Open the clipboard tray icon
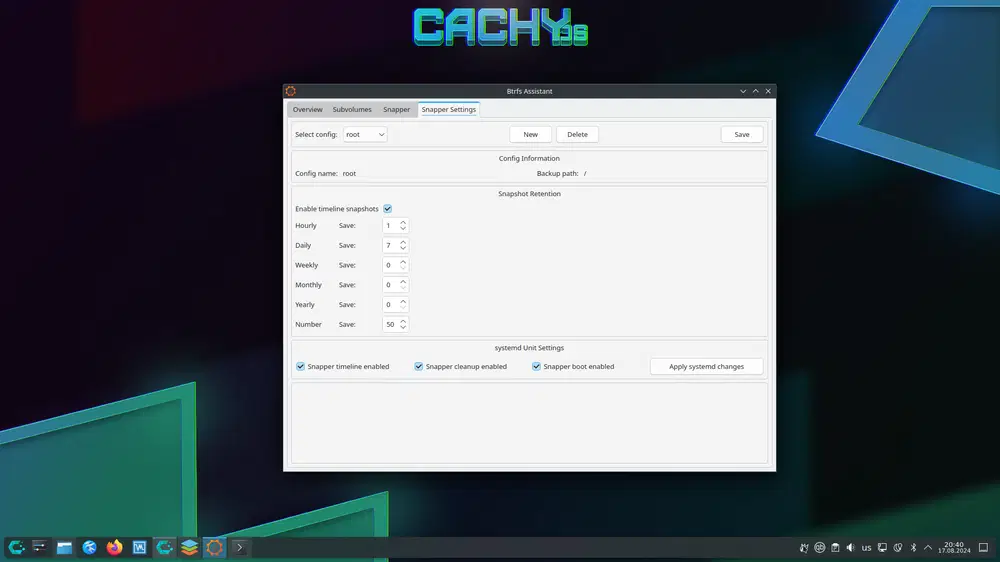The image size is (1000, 562). [835, 548]
